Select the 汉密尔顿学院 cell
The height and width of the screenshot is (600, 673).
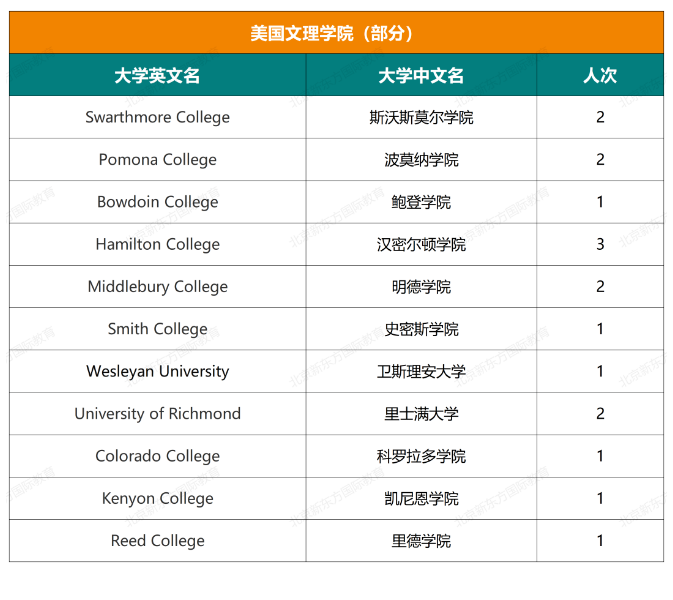pyautogui.click(x=421, y=244)
